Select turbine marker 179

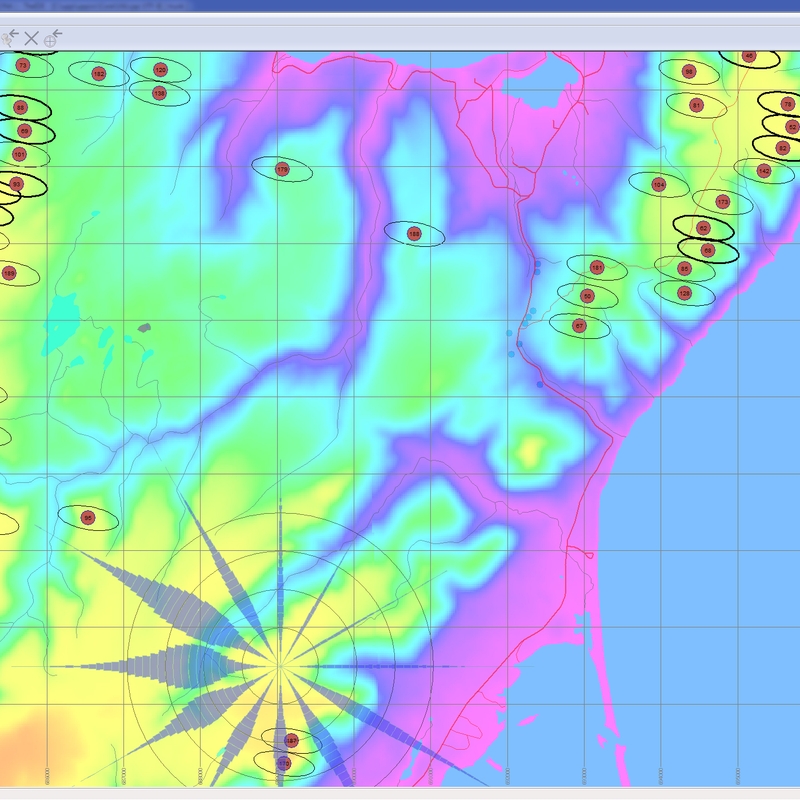pos(281,169)
